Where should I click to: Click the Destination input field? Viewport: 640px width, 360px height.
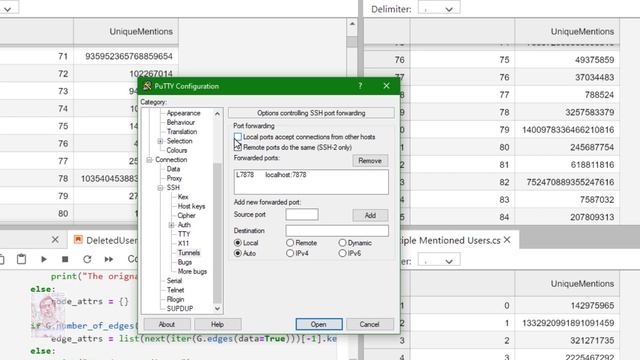point(337,231)
